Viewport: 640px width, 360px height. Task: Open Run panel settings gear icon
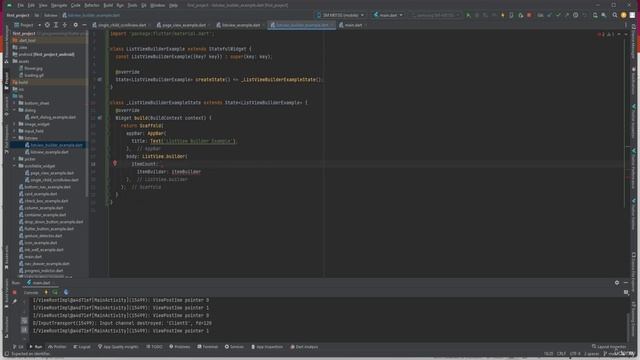[x=617, y=282]
